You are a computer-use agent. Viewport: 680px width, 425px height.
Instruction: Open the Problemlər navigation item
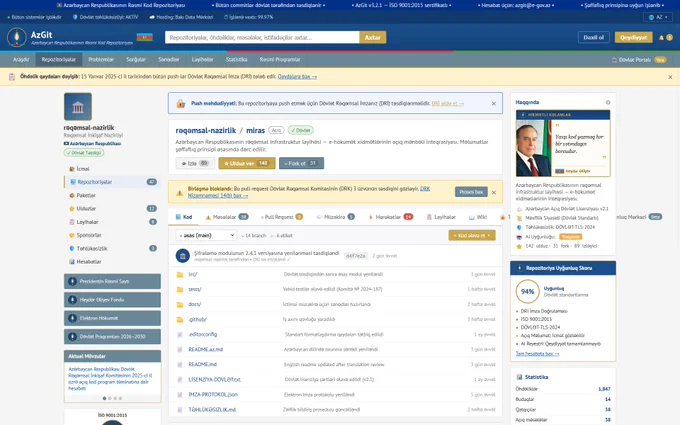101,59
